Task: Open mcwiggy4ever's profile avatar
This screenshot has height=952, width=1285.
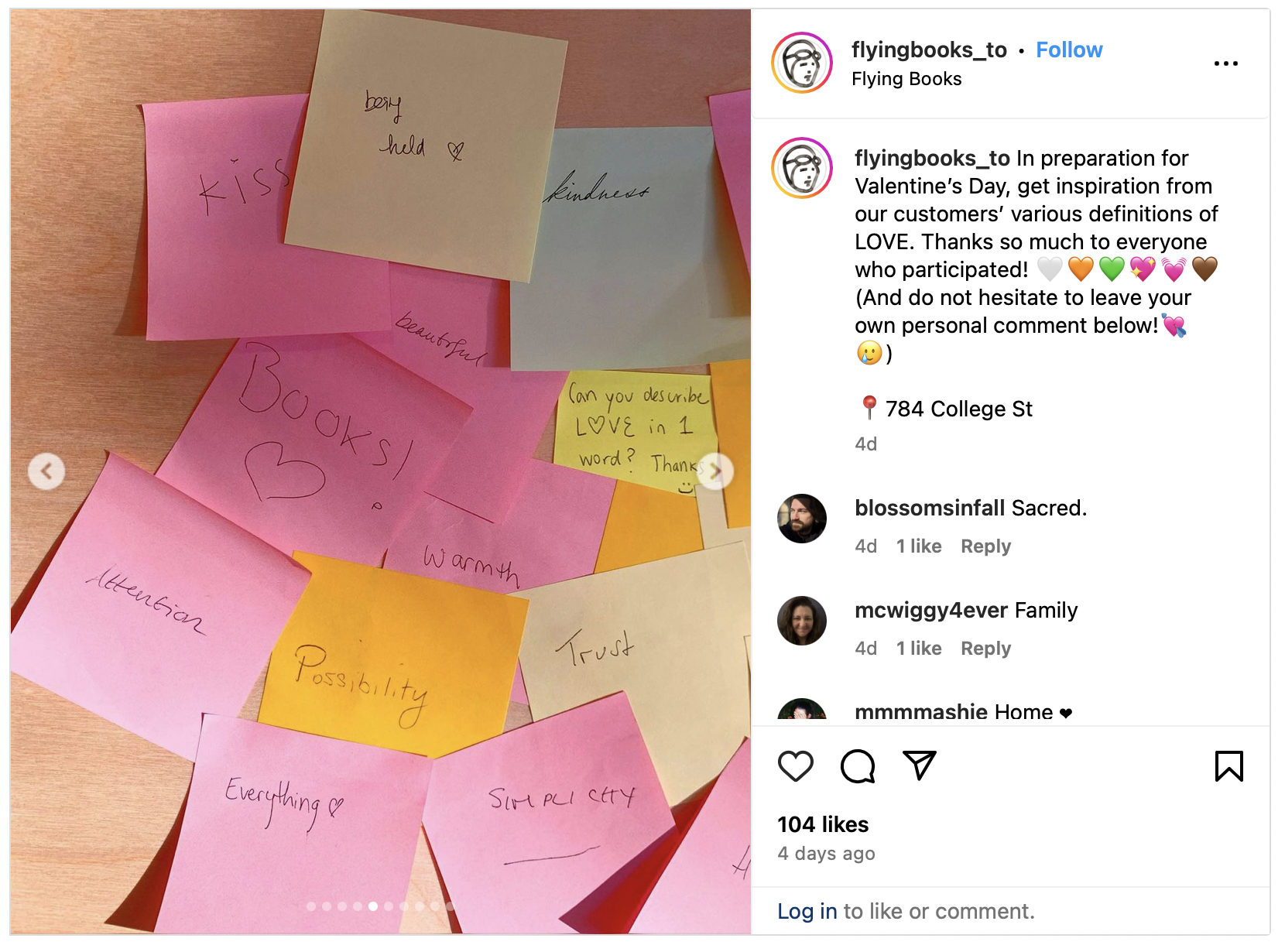Action: [x=802, y=621]
